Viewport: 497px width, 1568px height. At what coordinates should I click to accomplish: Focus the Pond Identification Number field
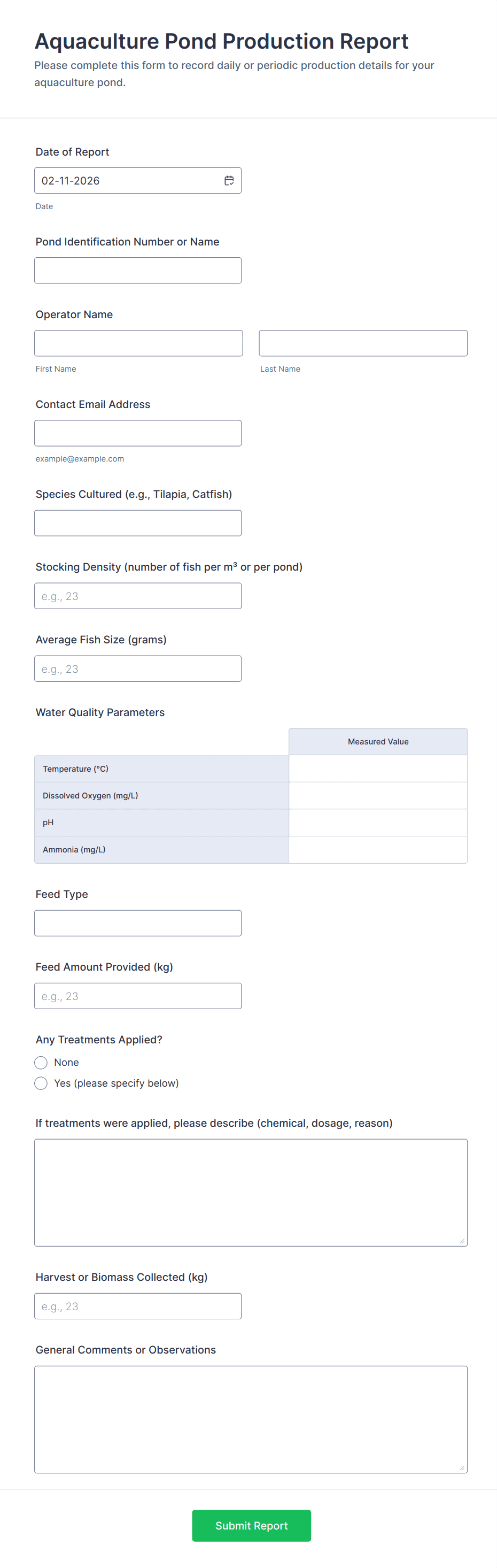coord(137,270)
